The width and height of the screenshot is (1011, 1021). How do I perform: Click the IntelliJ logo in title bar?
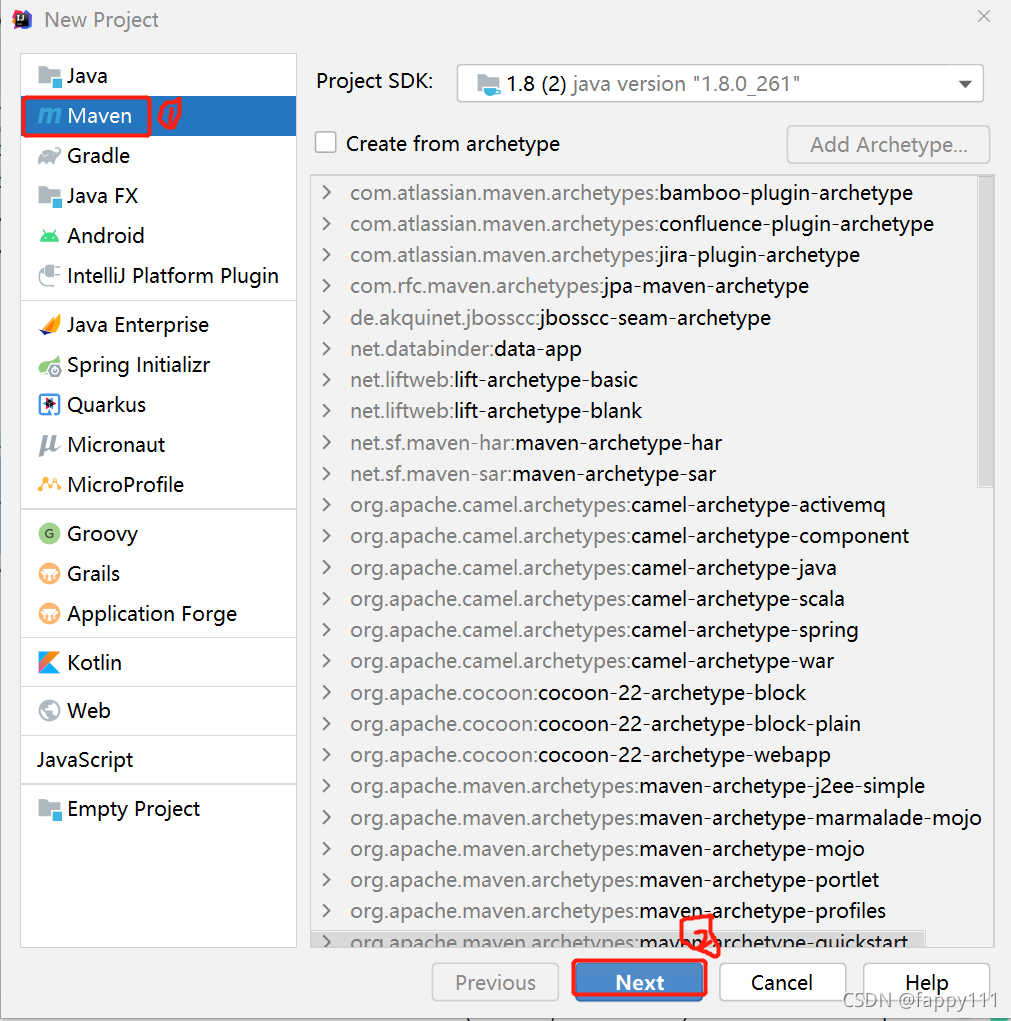pyautogui.click(x=21, y=20)
